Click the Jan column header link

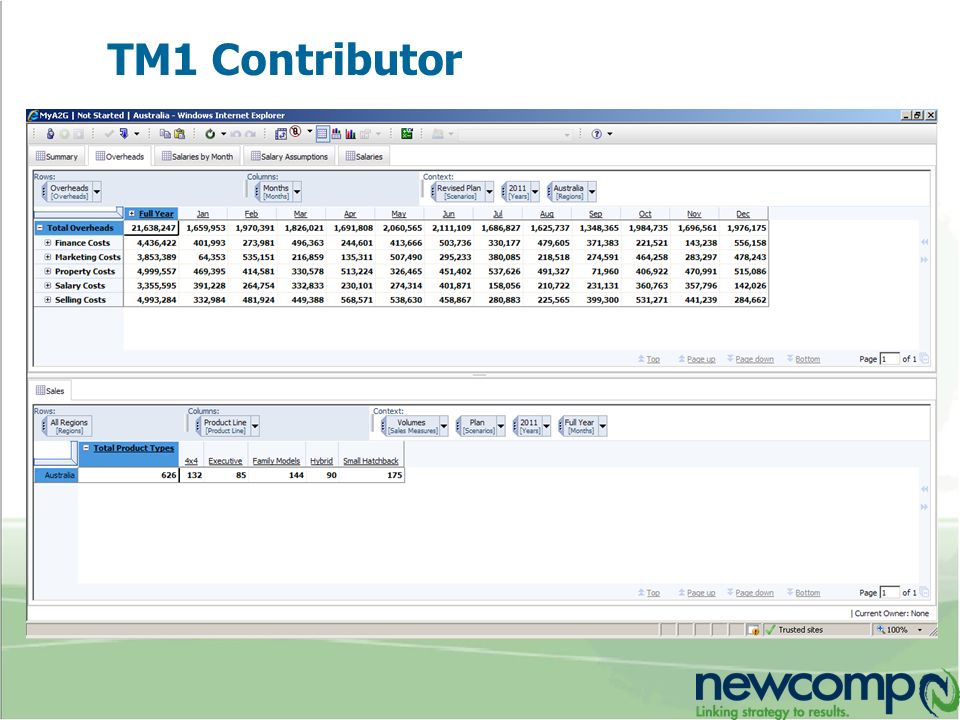pos(203,214)
